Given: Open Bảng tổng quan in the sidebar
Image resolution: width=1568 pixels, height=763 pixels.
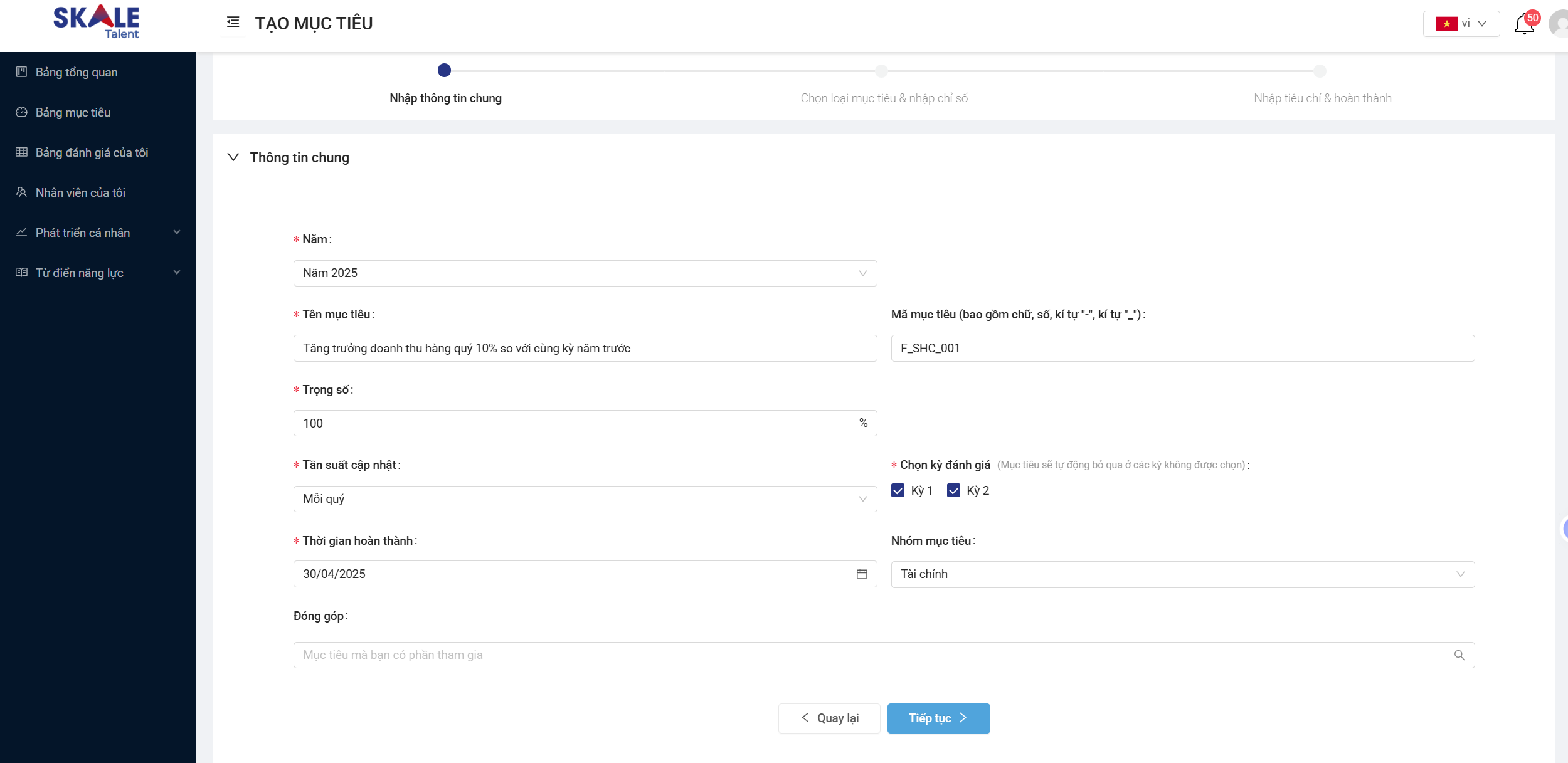Looking at the screenshot, I should (x=77, y=72).
